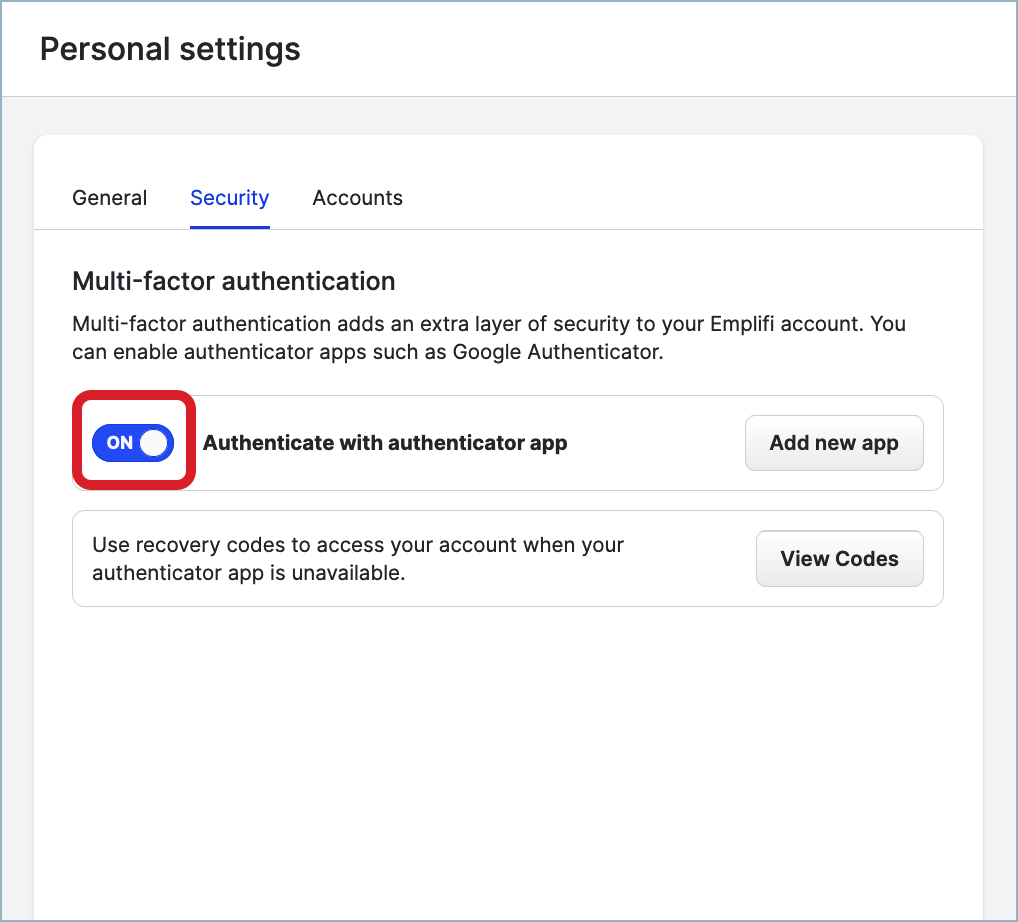Click the Multi-factor authentication heading
Image resolution: width=1018 pixels, height=922 pixels.
tap(233, 281)
